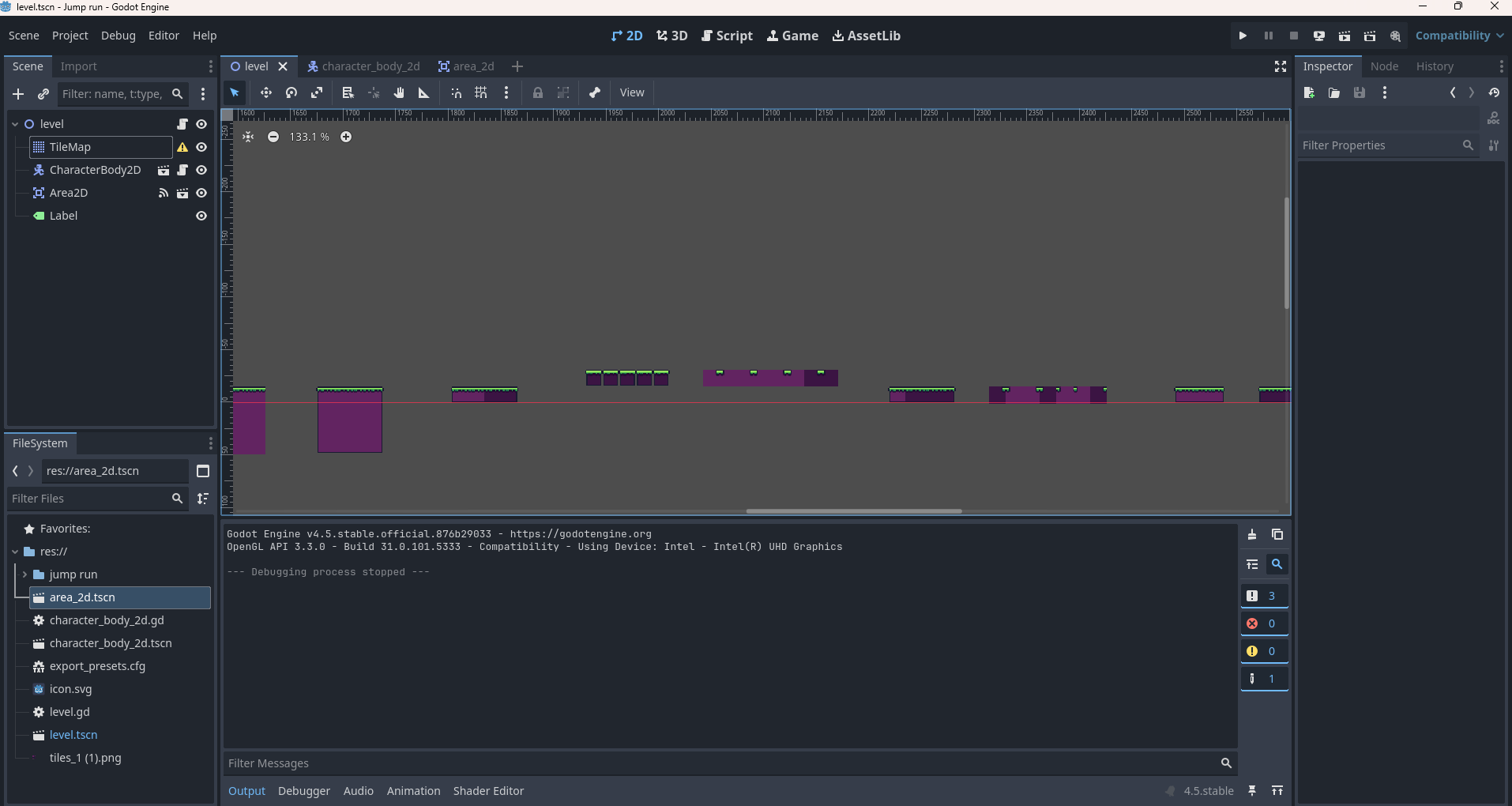Screen dimensions: 1512x806
Task: Zoom in the 2D viewport
Action: tap(346, 137)
